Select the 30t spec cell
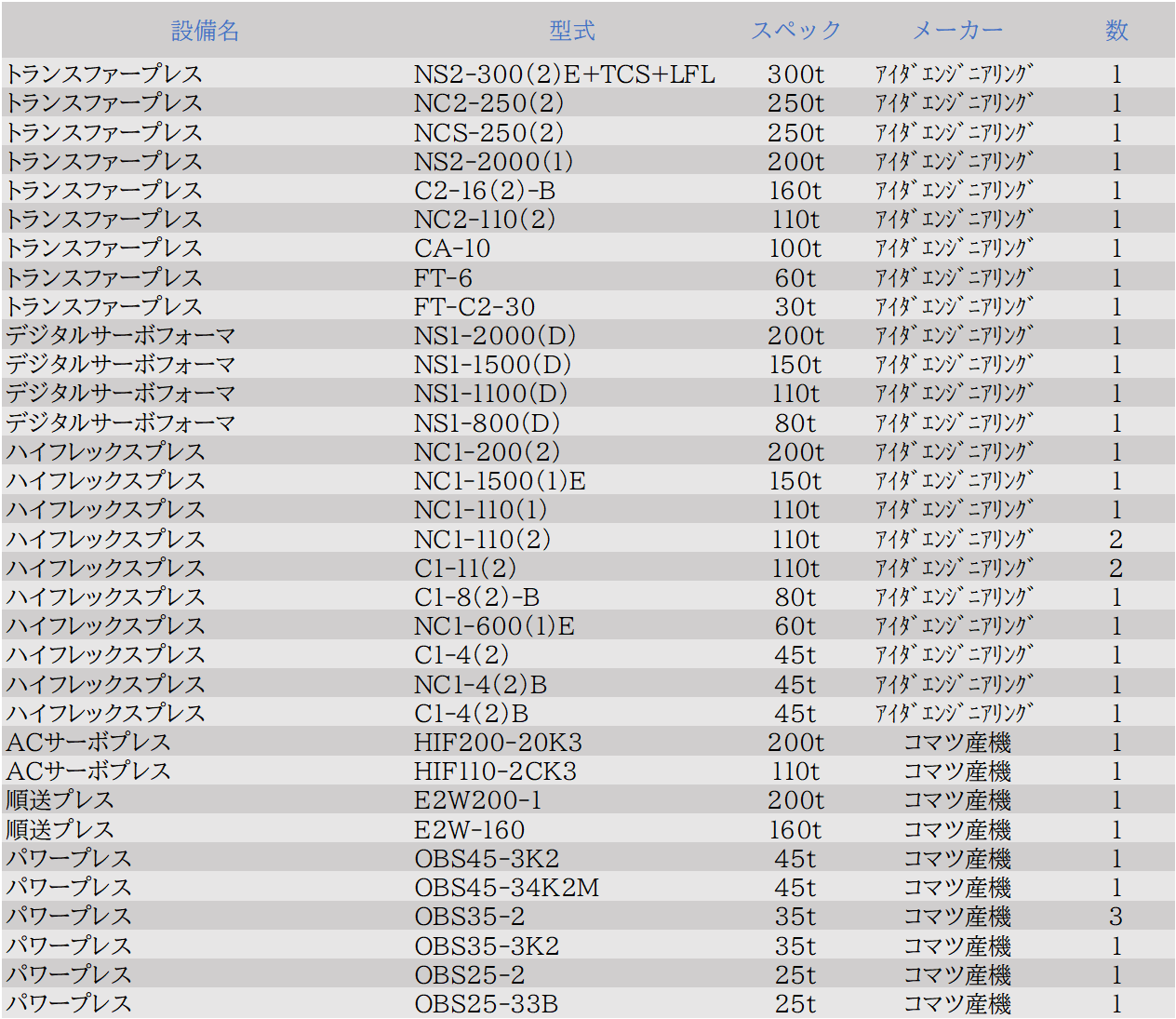The width and height of the screenshot is (1176, 1019). click(x=795, y=307)
